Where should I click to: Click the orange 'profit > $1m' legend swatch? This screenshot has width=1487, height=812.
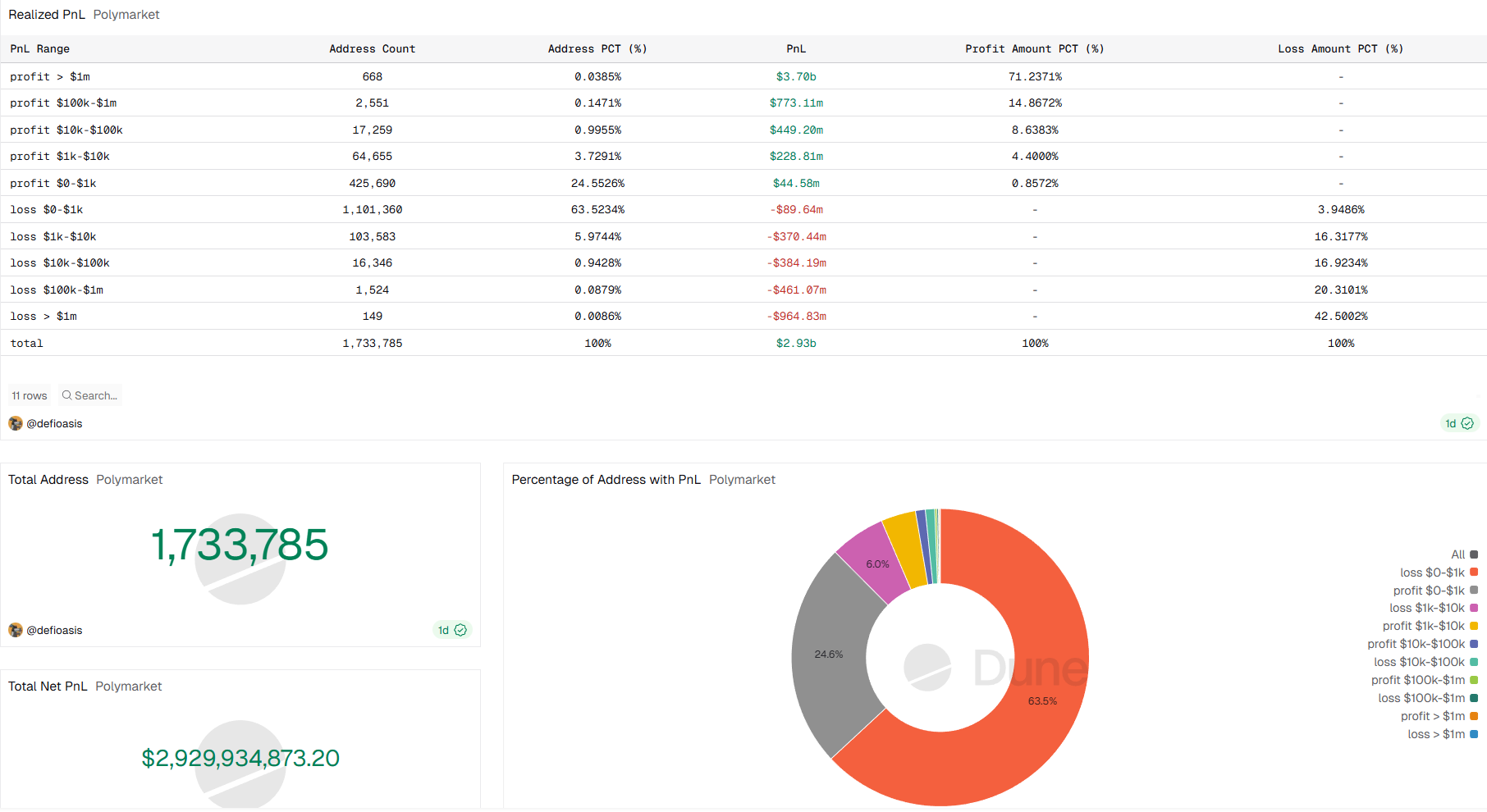coord(1474,716)
